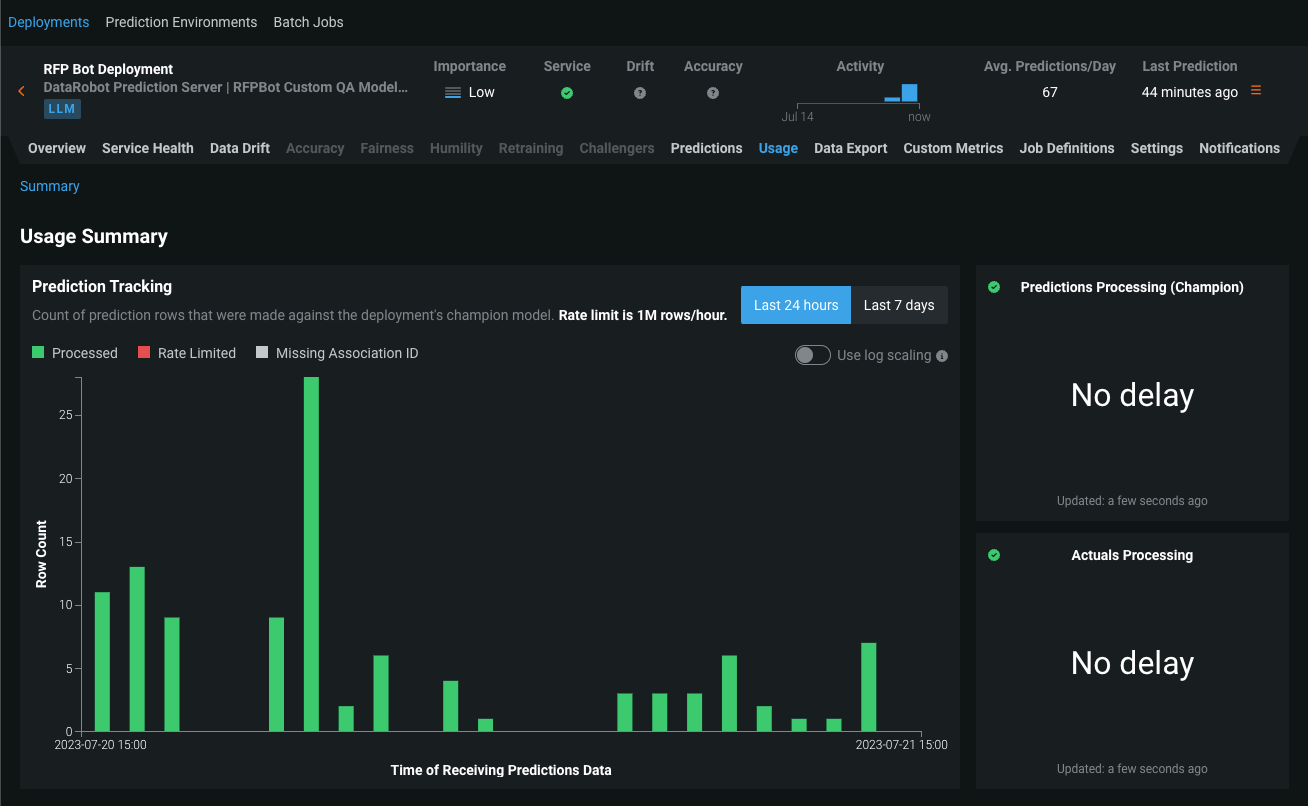Click the orange back arrow beside RFP Bot Deployment

(x=21, y=91)
